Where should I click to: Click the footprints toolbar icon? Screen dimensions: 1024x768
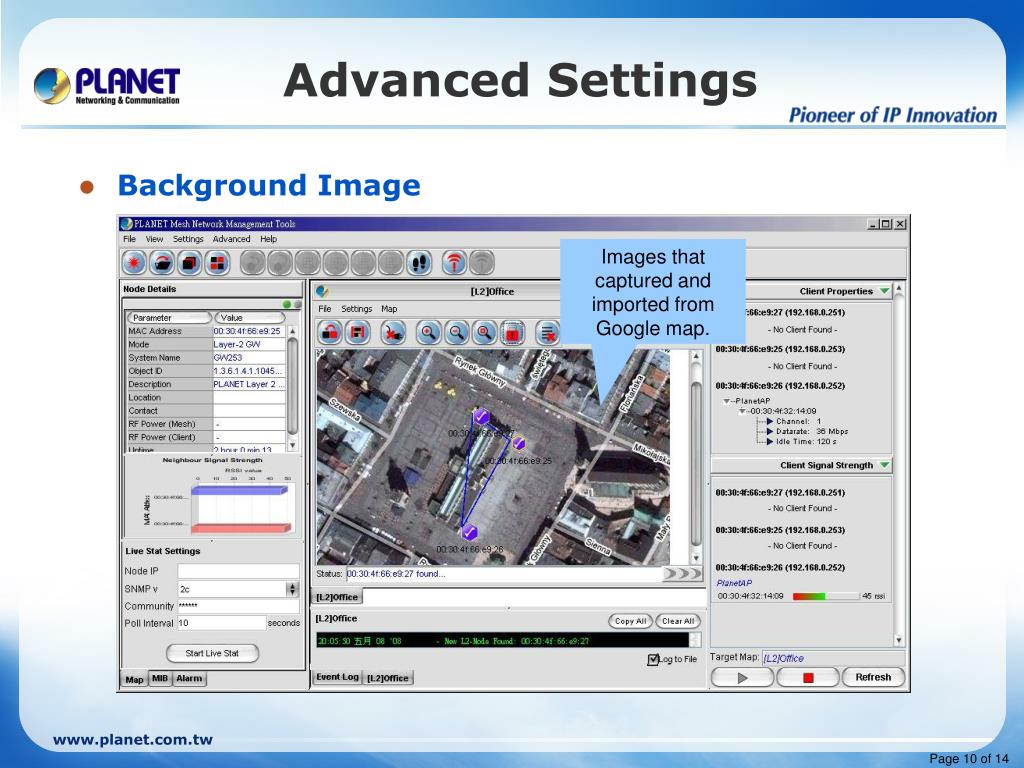coord(419,263)
